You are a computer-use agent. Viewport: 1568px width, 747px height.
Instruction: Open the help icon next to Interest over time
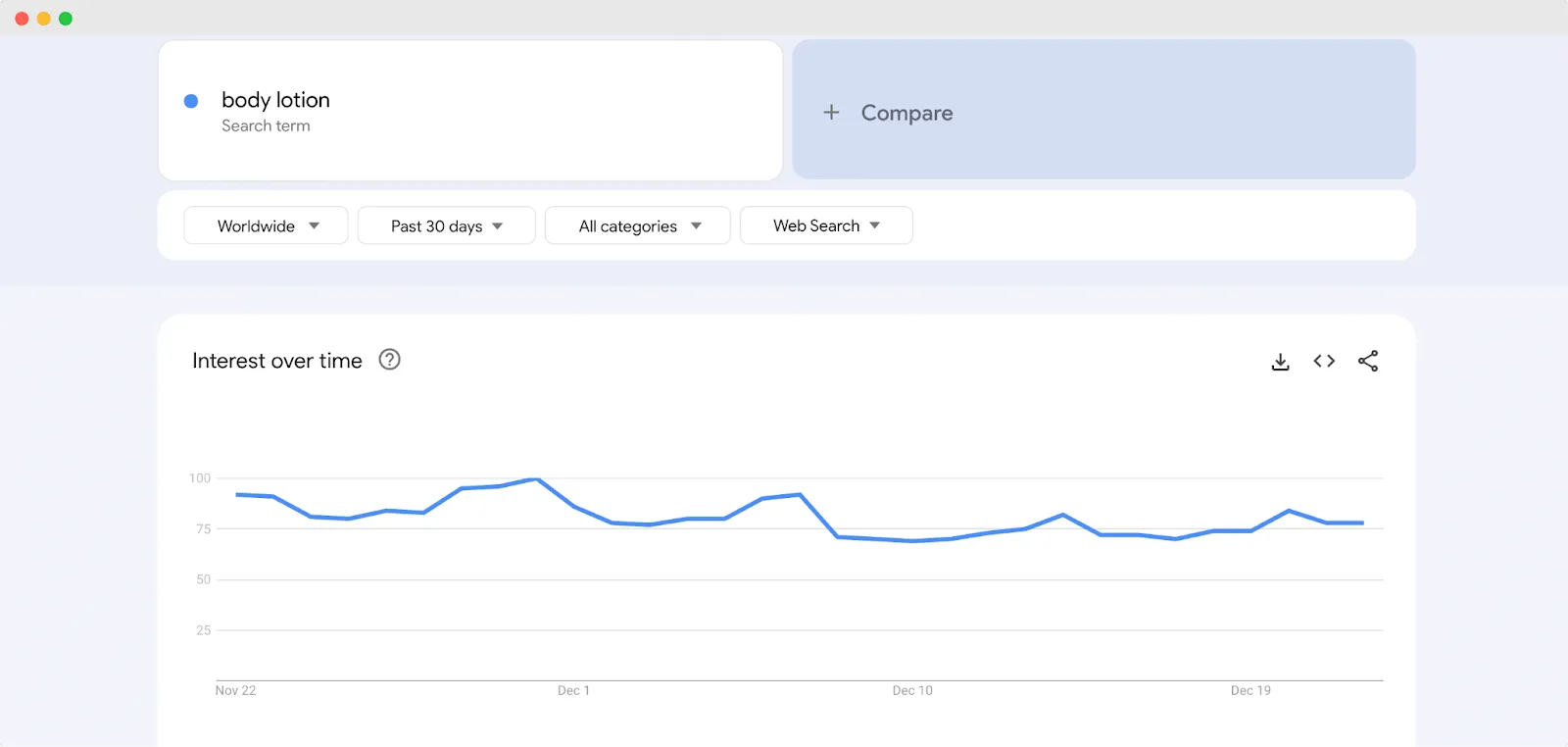click(x=389, y=360)
